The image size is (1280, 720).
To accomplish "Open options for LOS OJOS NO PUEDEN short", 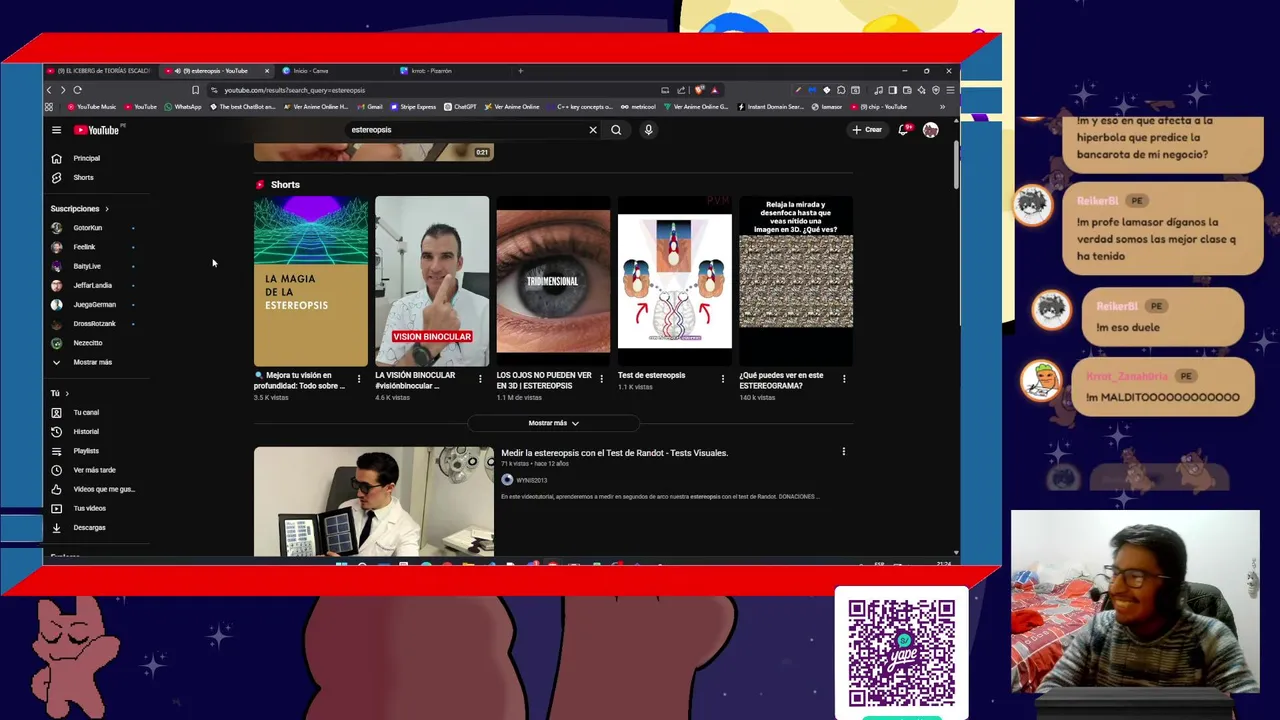I will pos(601,379).
